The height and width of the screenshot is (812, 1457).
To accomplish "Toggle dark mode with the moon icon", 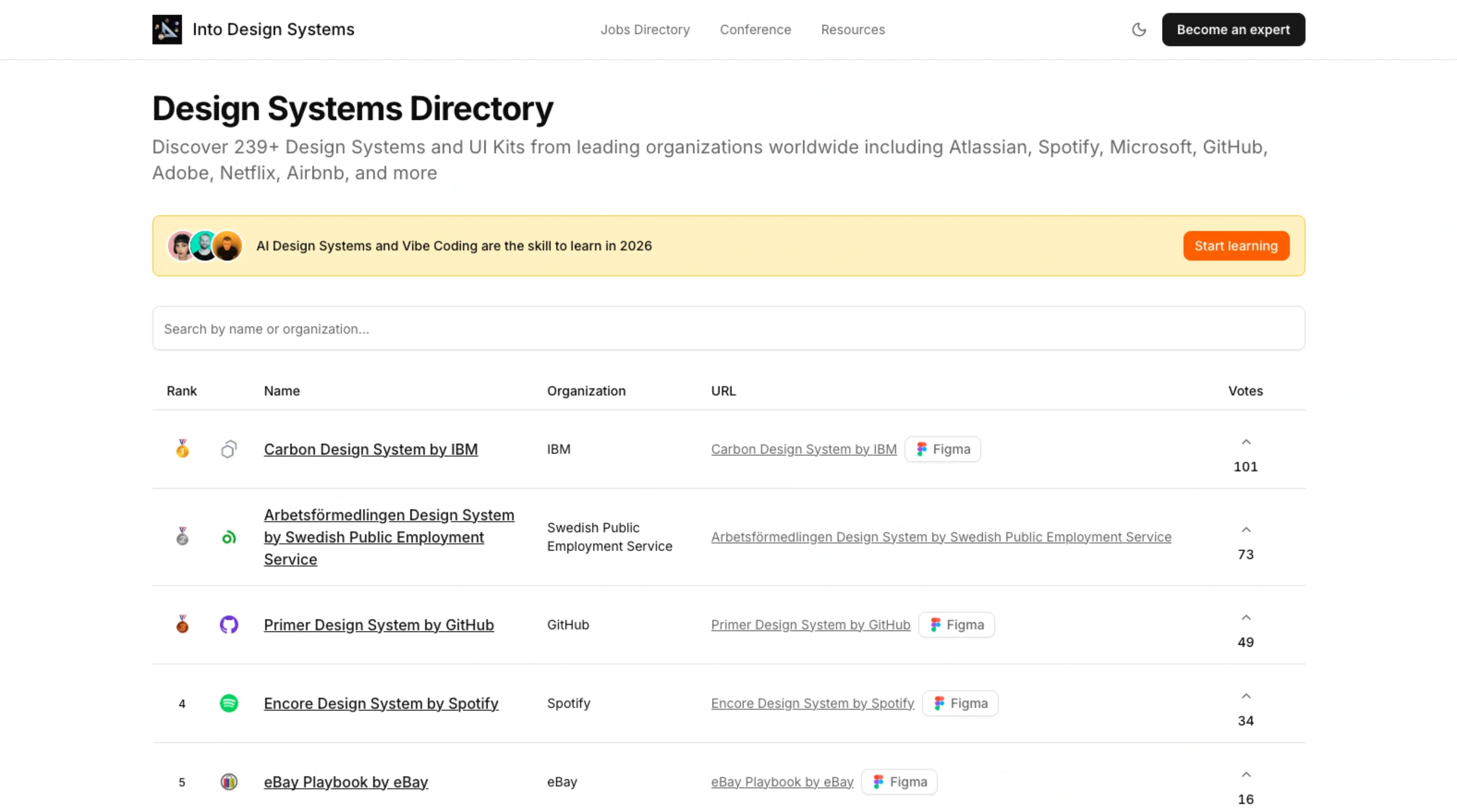I will coord(1138,30).
